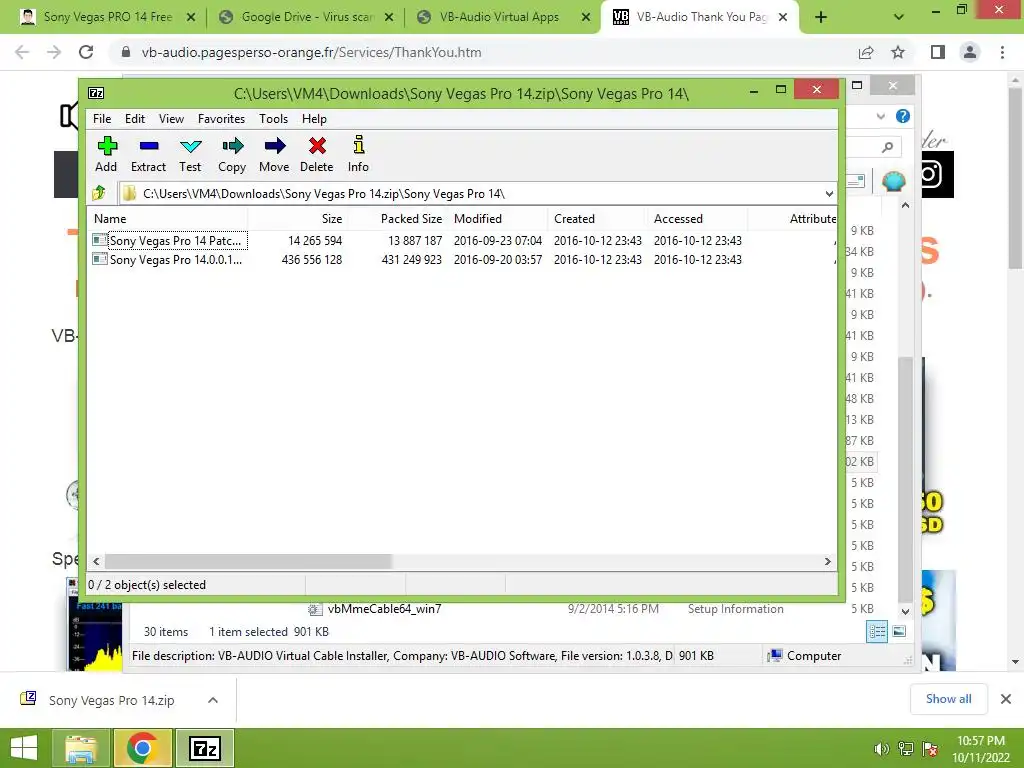Sort by Name column header

168,219
